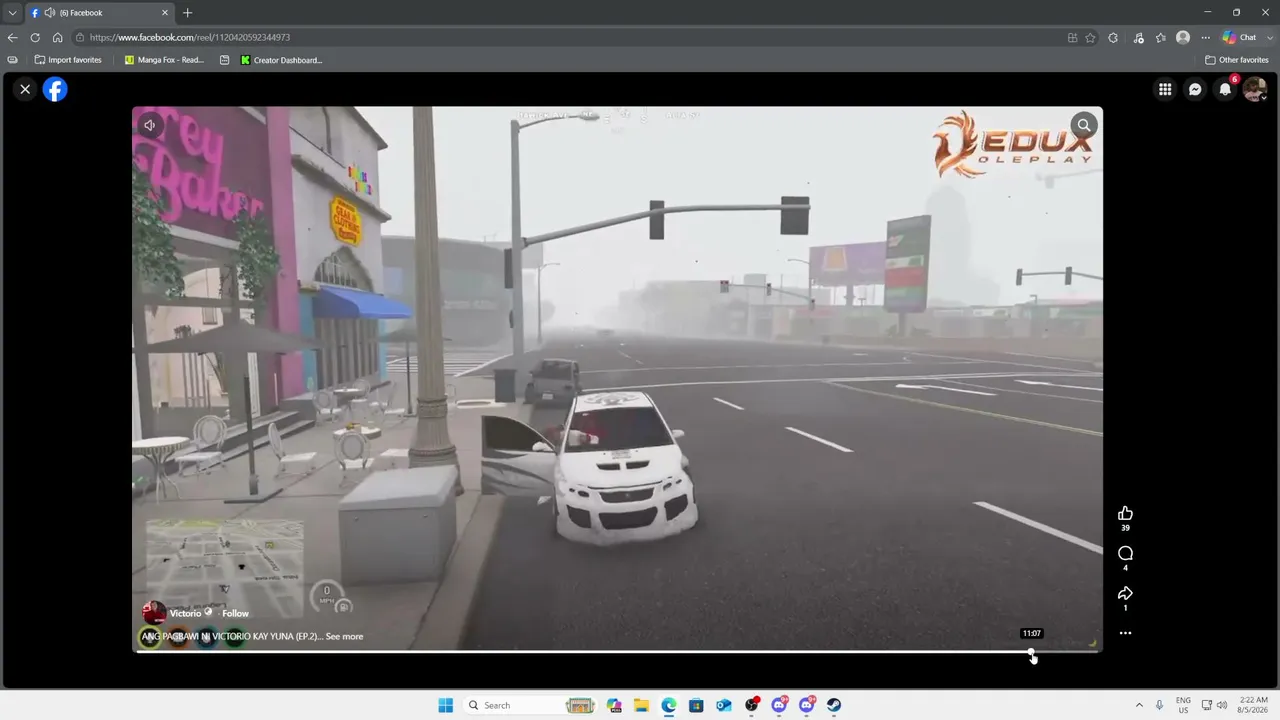Expand caption with See more

click(344, 636)
